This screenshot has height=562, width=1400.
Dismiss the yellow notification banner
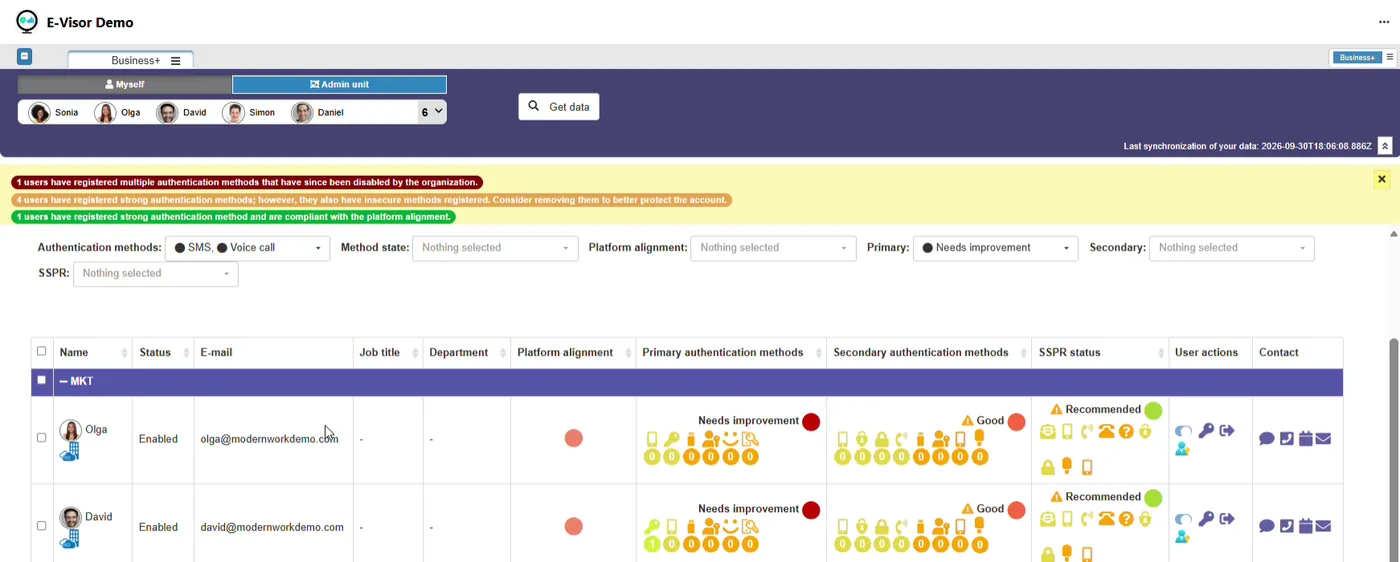(x=1381, y=180)
